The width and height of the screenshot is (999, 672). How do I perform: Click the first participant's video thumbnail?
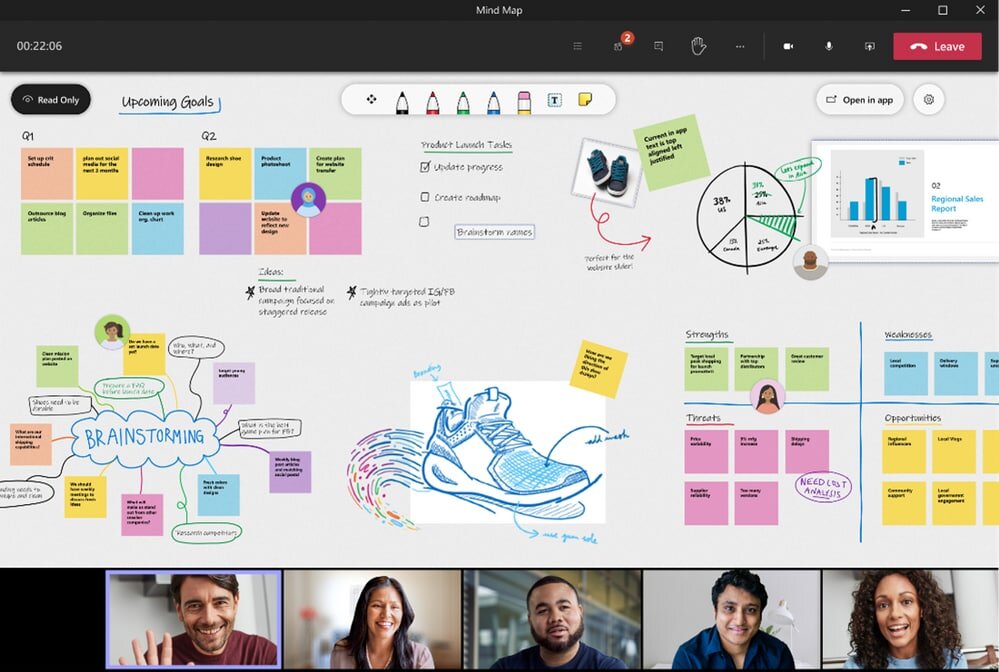coord(193,618)
